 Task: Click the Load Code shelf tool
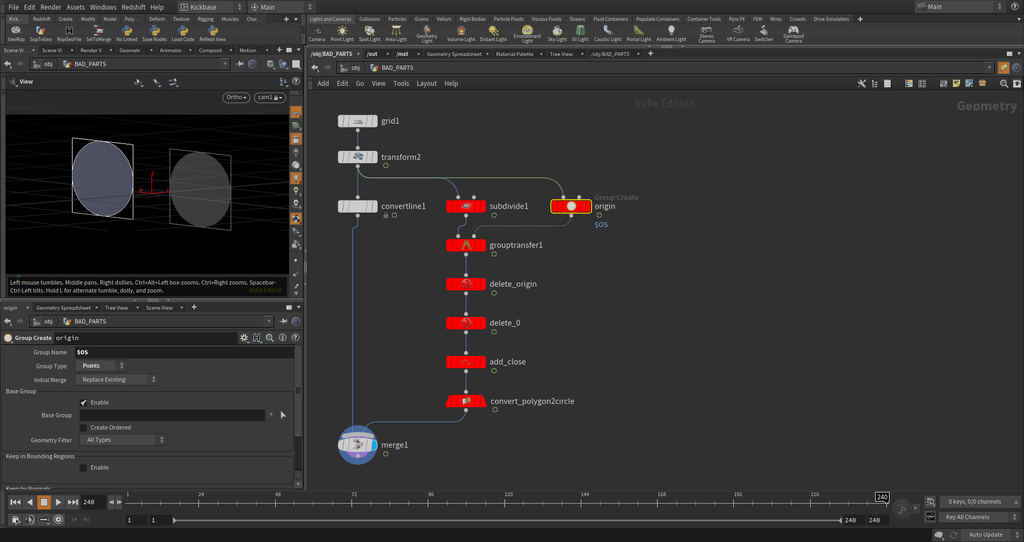pyautogui.click(x=183, y=33)
